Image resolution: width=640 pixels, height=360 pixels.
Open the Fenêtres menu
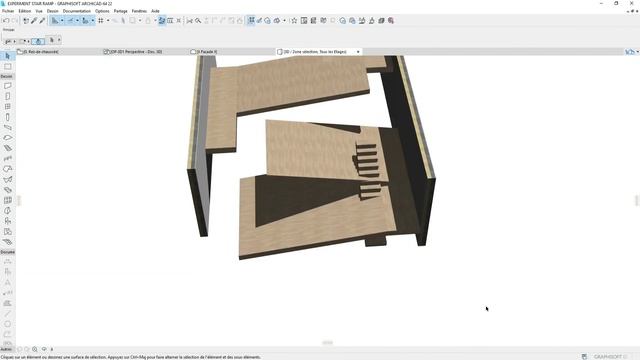tap(139, 11)
